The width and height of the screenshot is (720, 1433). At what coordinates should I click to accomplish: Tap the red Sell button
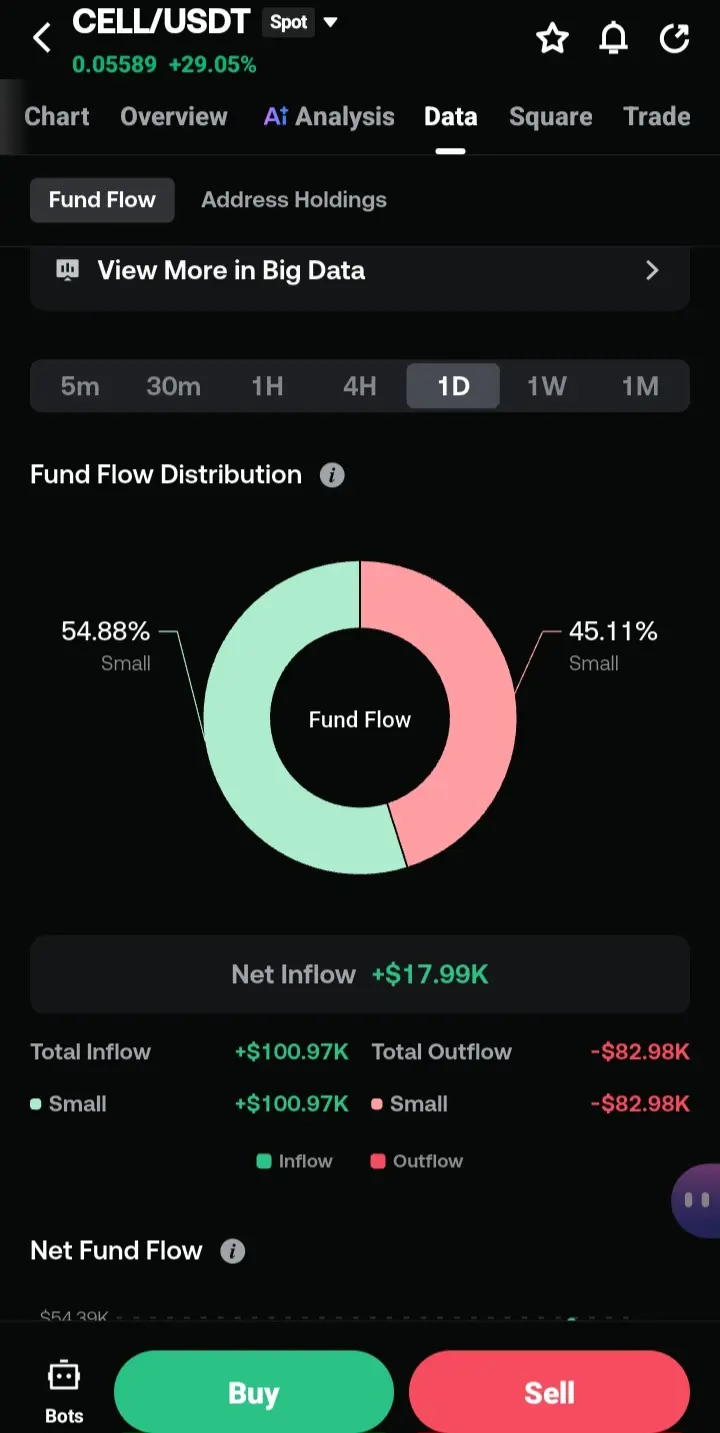[x=549, y=1392]
